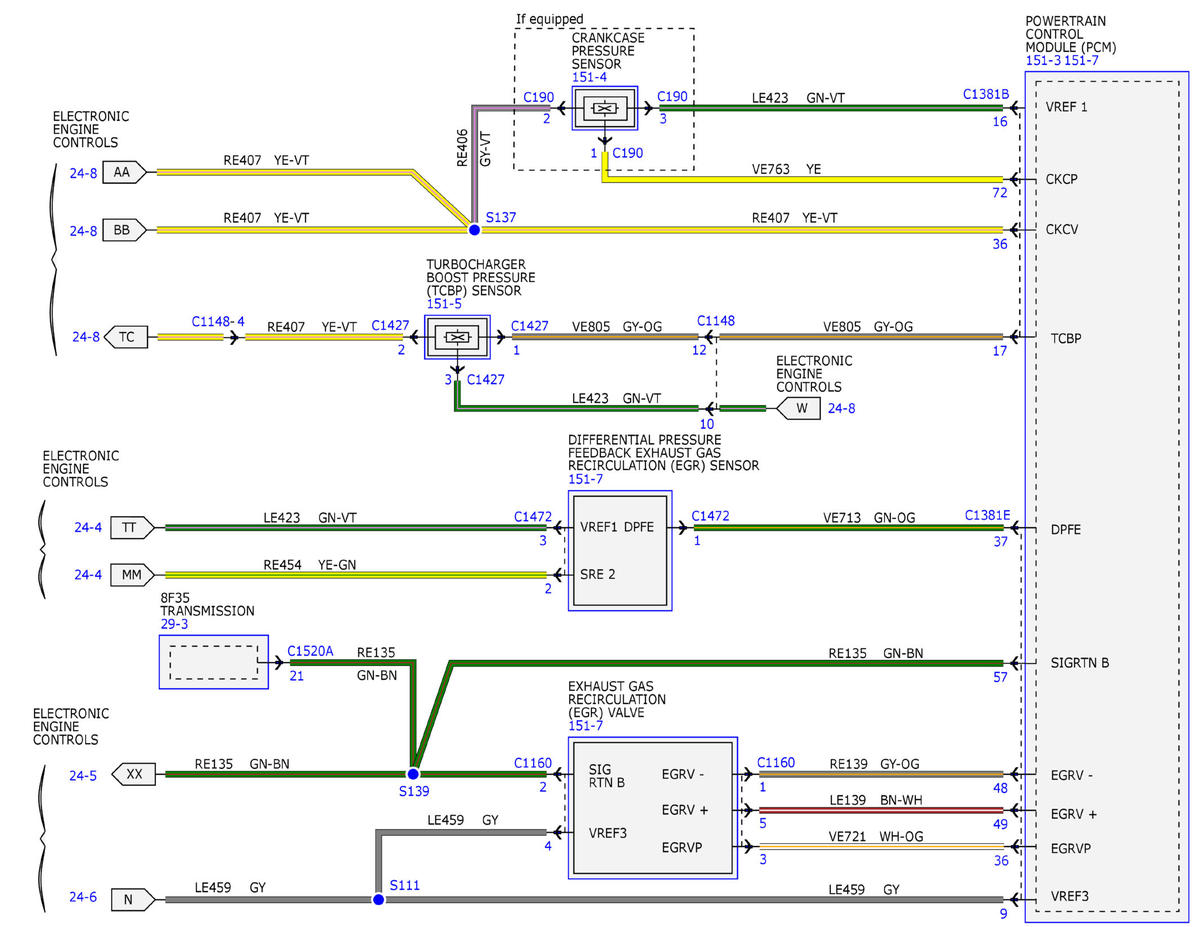
Task: Open the C1381B connector link
Action: pos(986,94)
